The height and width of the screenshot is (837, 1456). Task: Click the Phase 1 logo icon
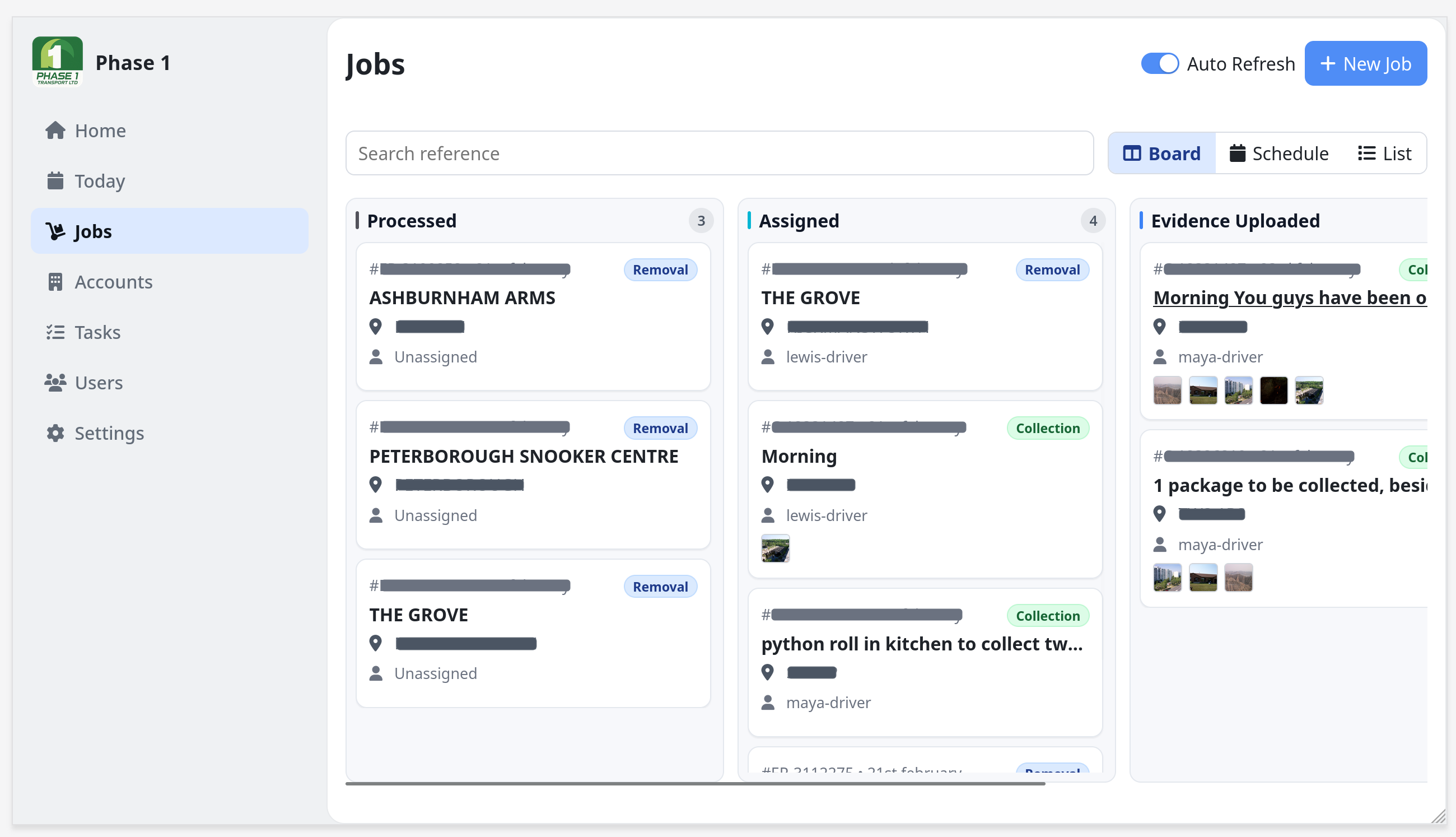[57, 62]
